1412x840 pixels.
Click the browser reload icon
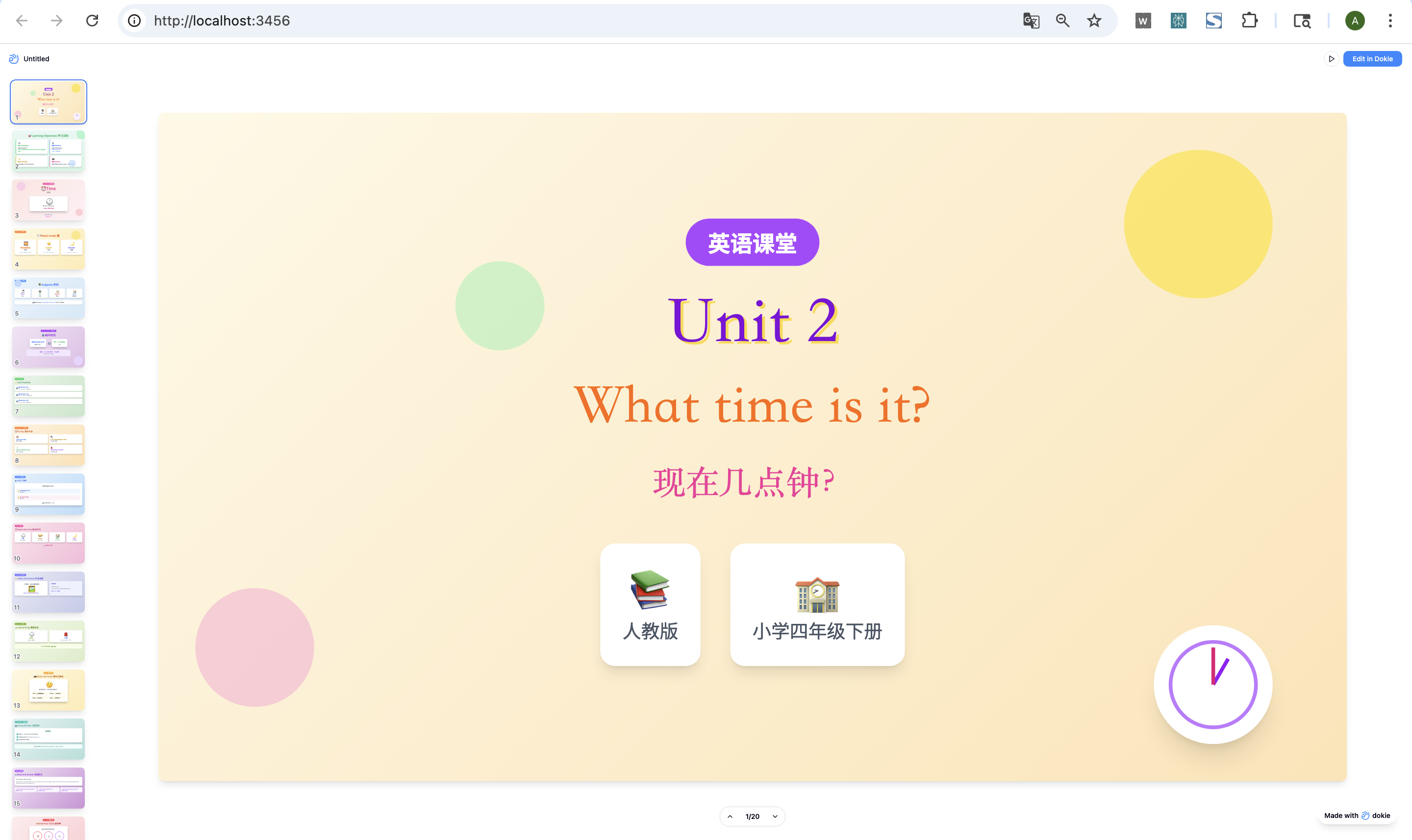pyautogui.click(x=92, y=21)
